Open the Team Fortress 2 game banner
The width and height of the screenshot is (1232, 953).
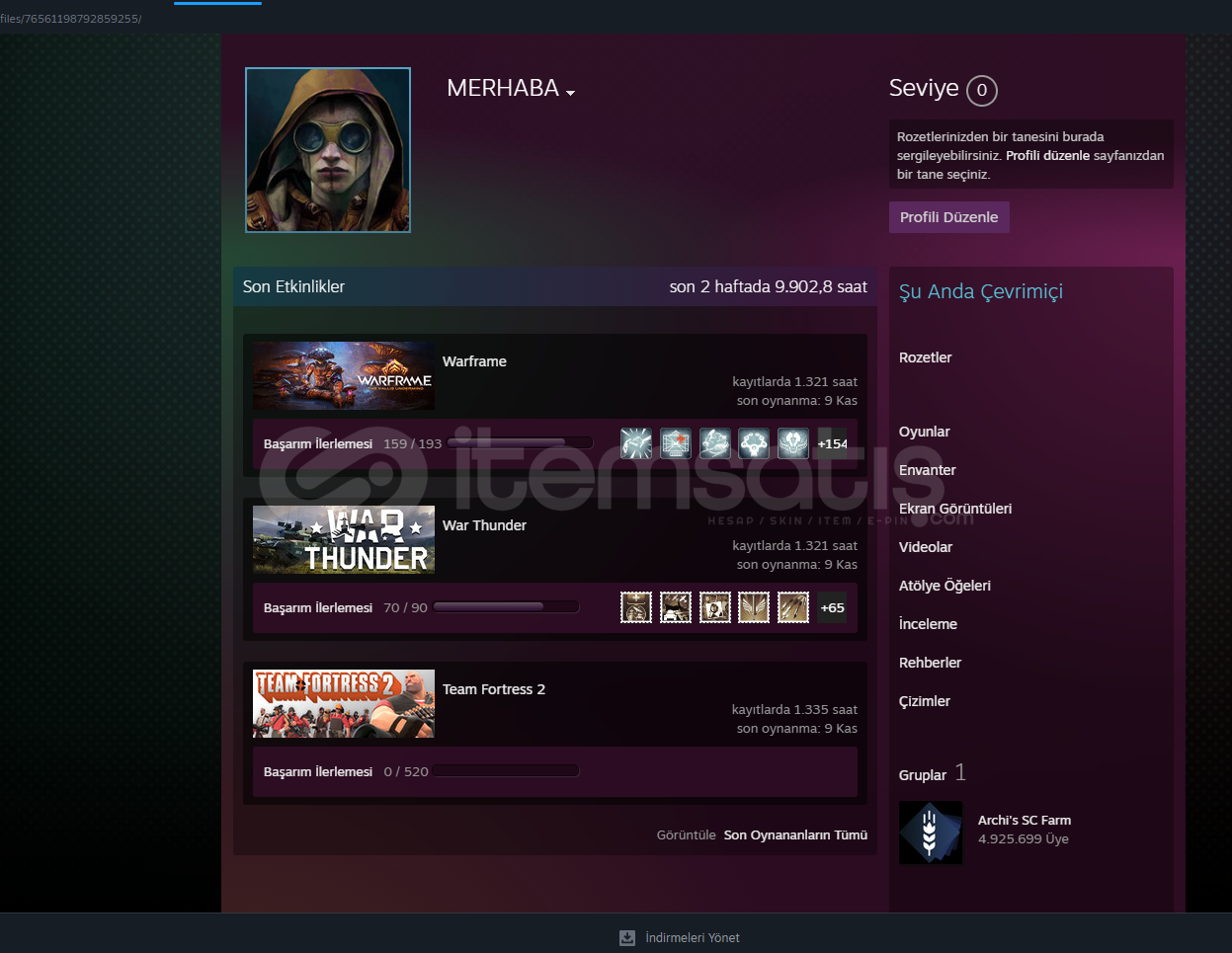[x=344, y=704]
